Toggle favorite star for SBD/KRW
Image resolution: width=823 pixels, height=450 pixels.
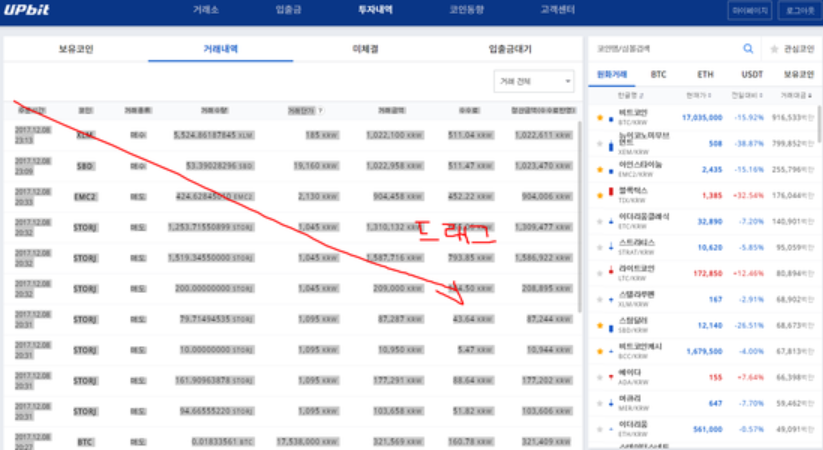(599, 326)
